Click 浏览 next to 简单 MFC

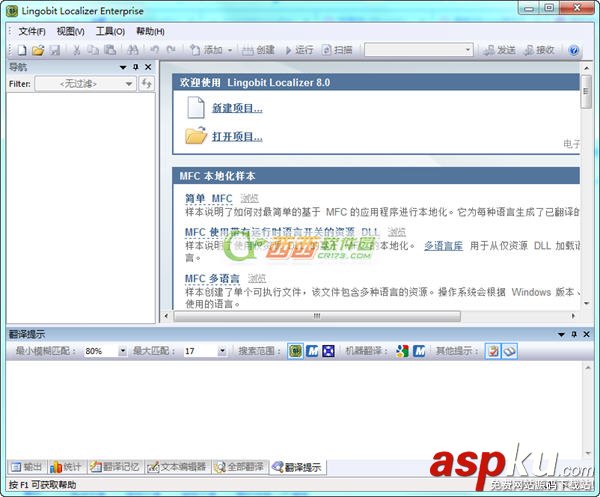[x=249, y=199]
